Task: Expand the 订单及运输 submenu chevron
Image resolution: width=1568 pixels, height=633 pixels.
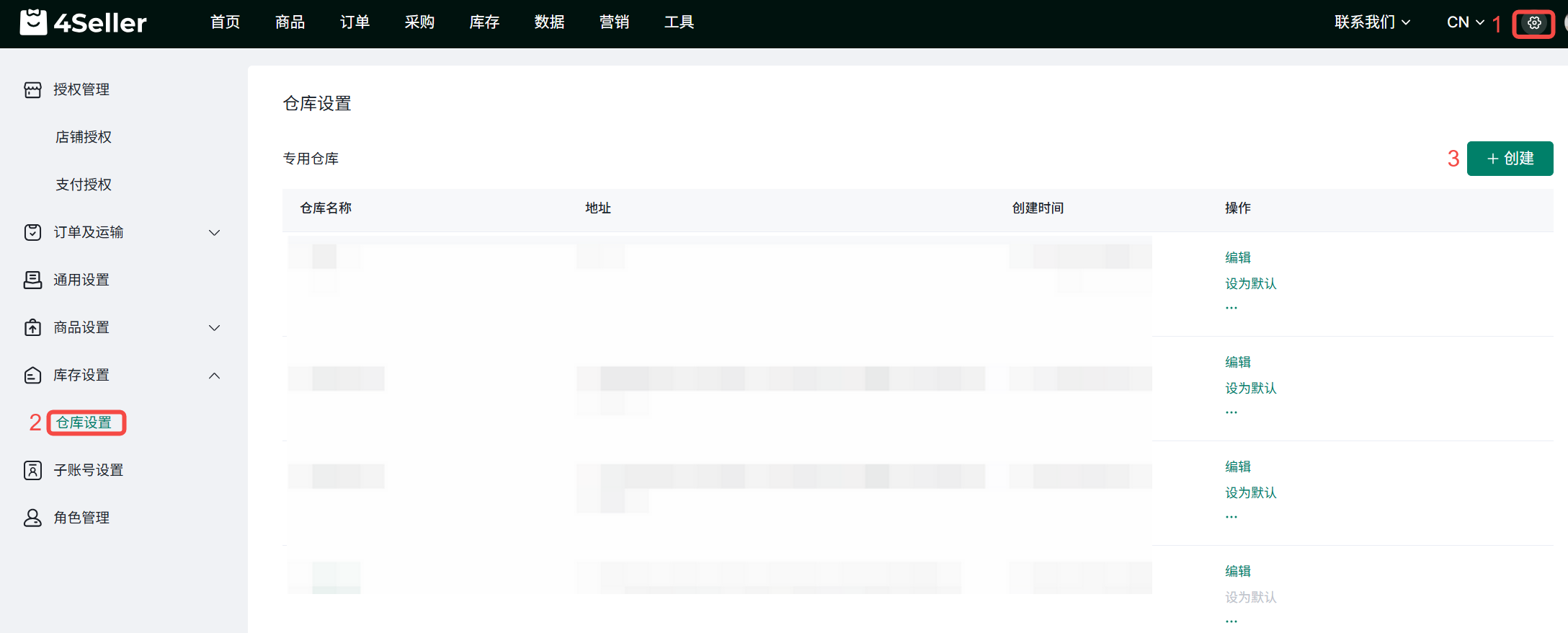Action: point(214,232)
